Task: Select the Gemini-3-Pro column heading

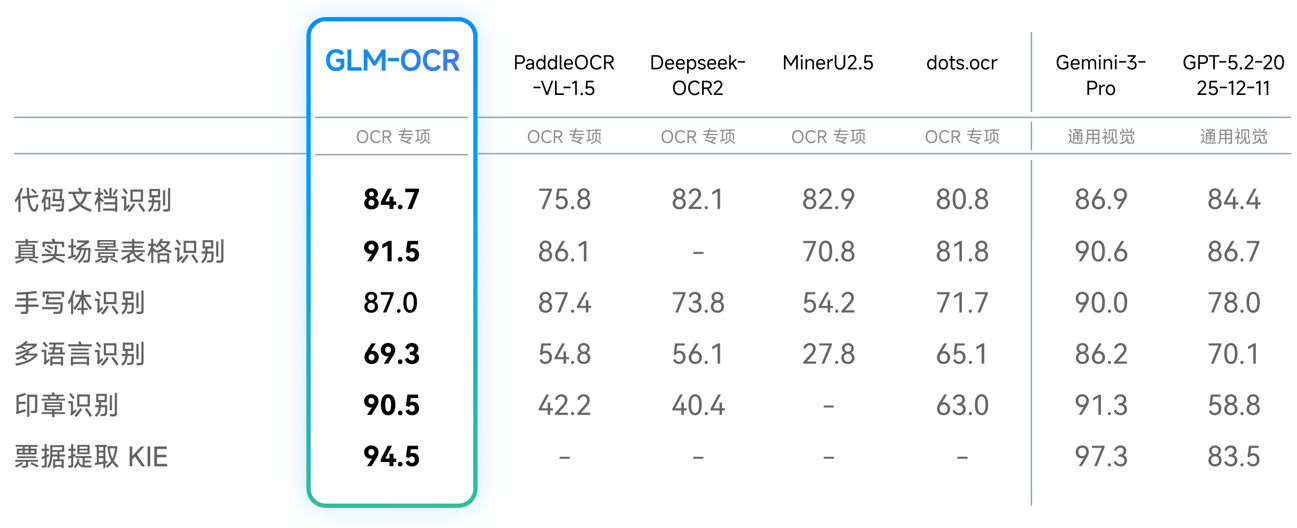Action: pyautogui.click(x=1100, y=75)
